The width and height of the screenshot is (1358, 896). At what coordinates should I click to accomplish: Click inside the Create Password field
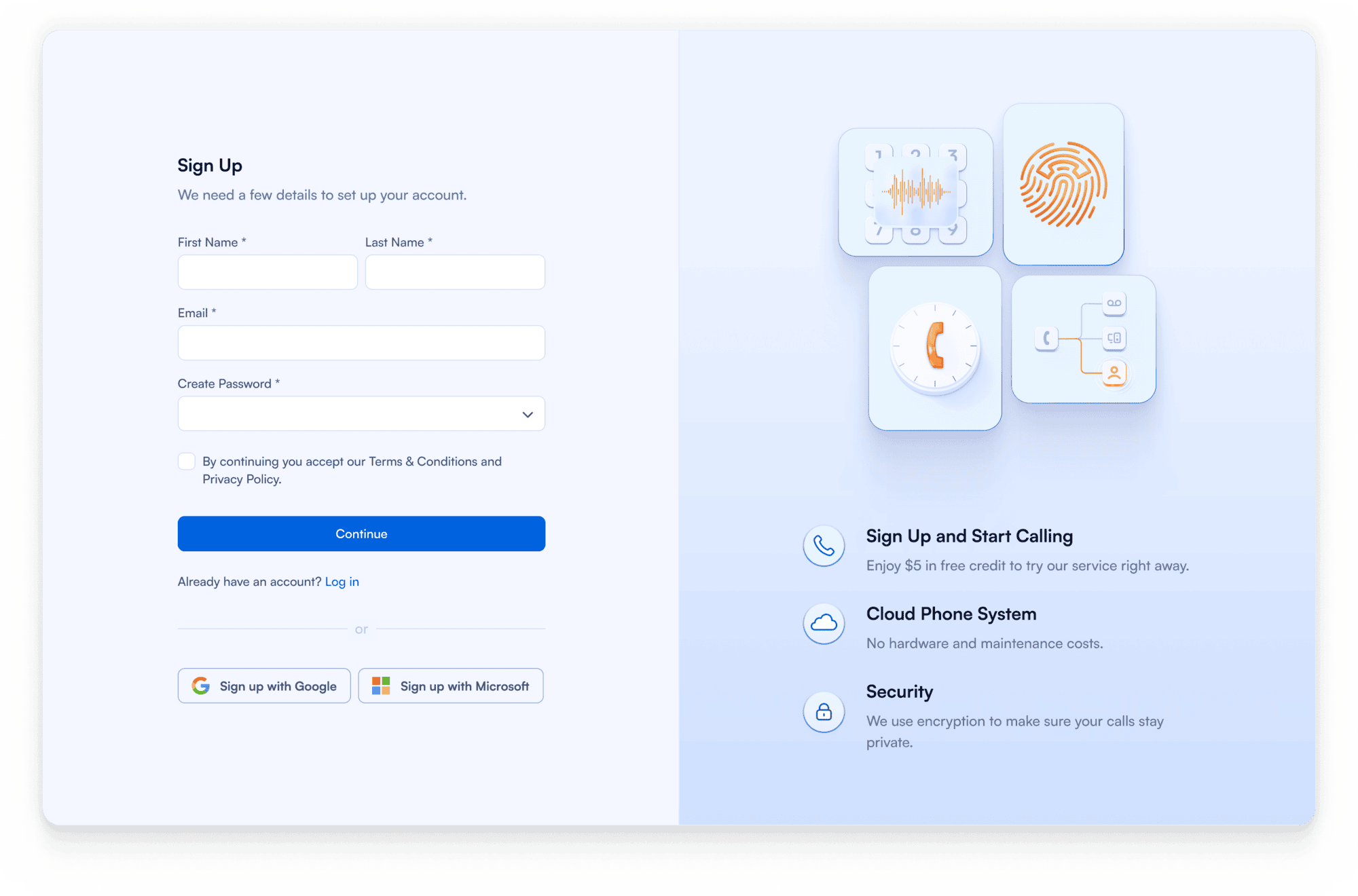point(361,413)
